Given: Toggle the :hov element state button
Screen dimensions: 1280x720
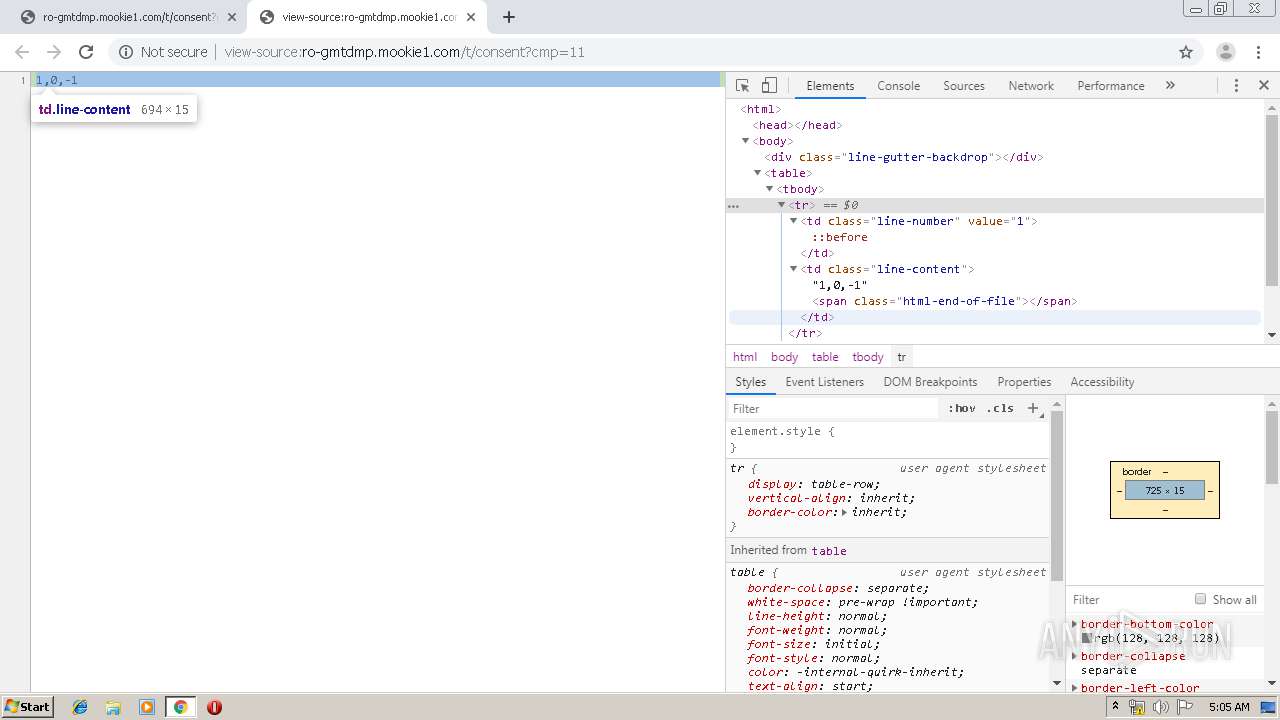Looking at the screenshot, I should pos(962,408).
